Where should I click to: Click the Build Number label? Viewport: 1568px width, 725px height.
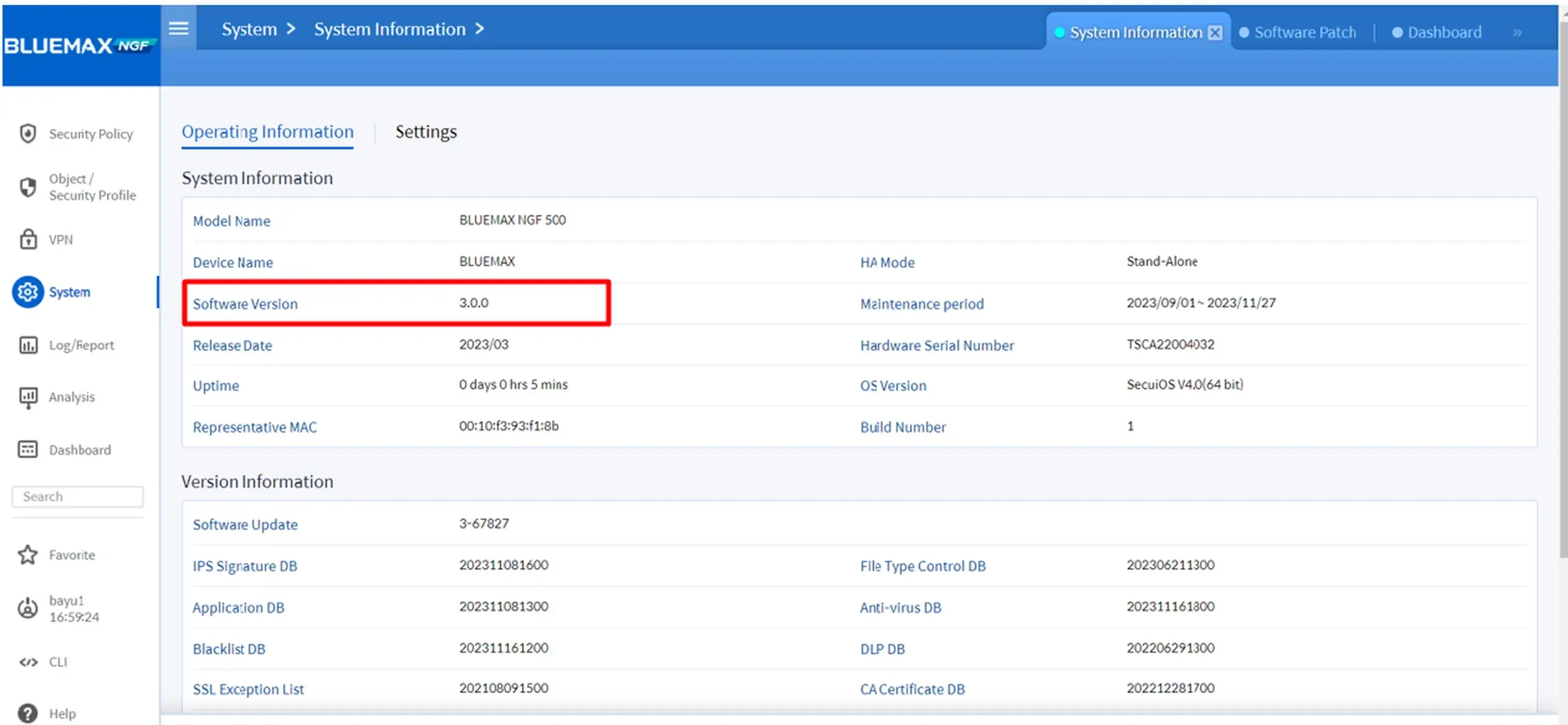[903, 427]
